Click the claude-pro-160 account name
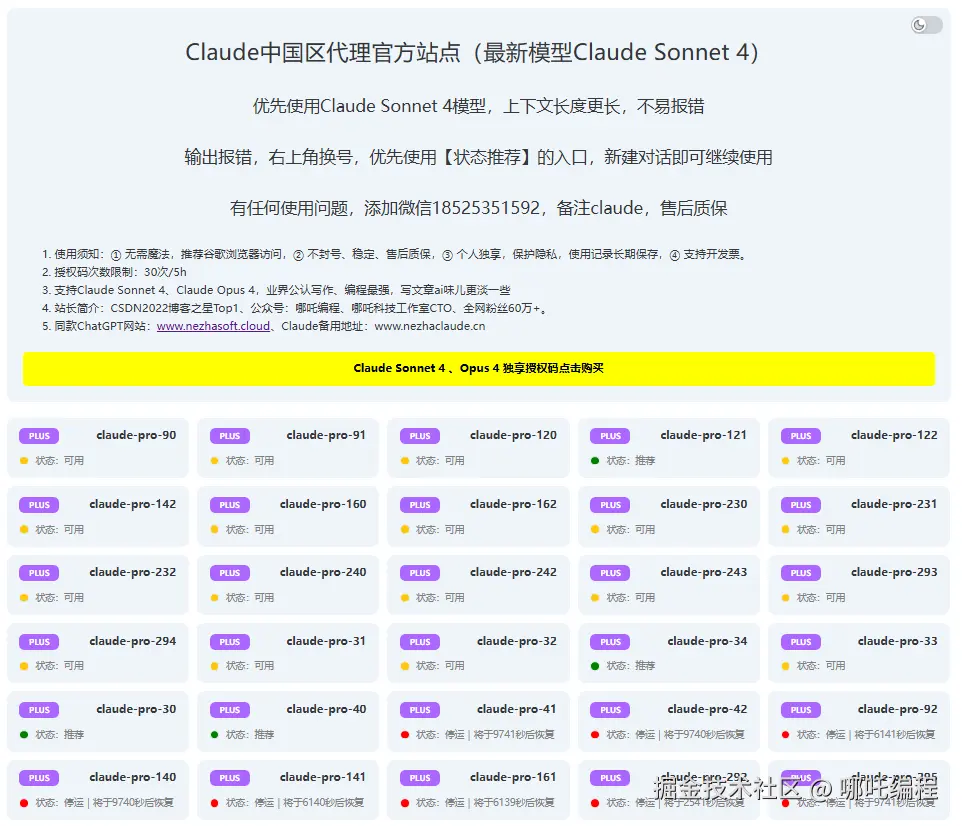 (x=323, y=504)
